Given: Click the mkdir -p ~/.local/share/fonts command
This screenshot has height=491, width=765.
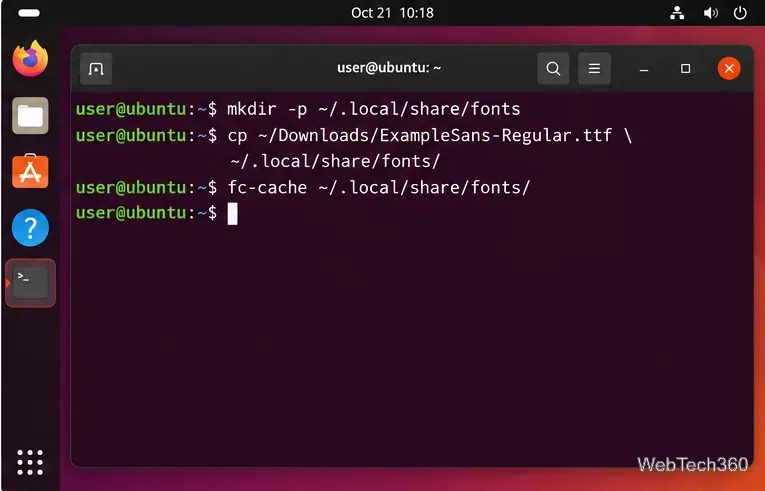Looking at the screenshot, I should tap(374, 109).
